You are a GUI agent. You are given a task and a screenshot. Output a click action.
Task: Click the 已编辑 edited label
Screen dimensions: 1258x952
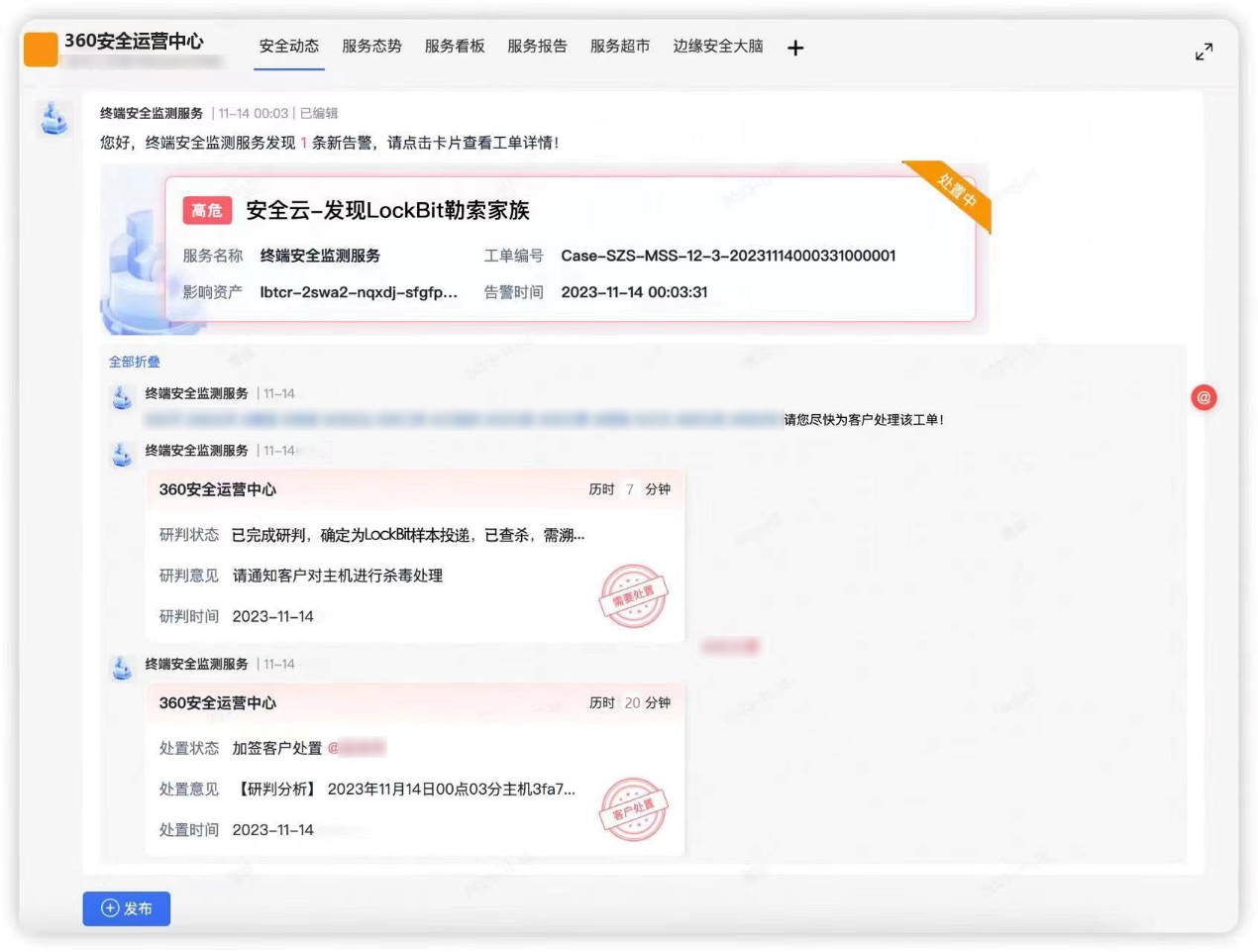(319, 113)
